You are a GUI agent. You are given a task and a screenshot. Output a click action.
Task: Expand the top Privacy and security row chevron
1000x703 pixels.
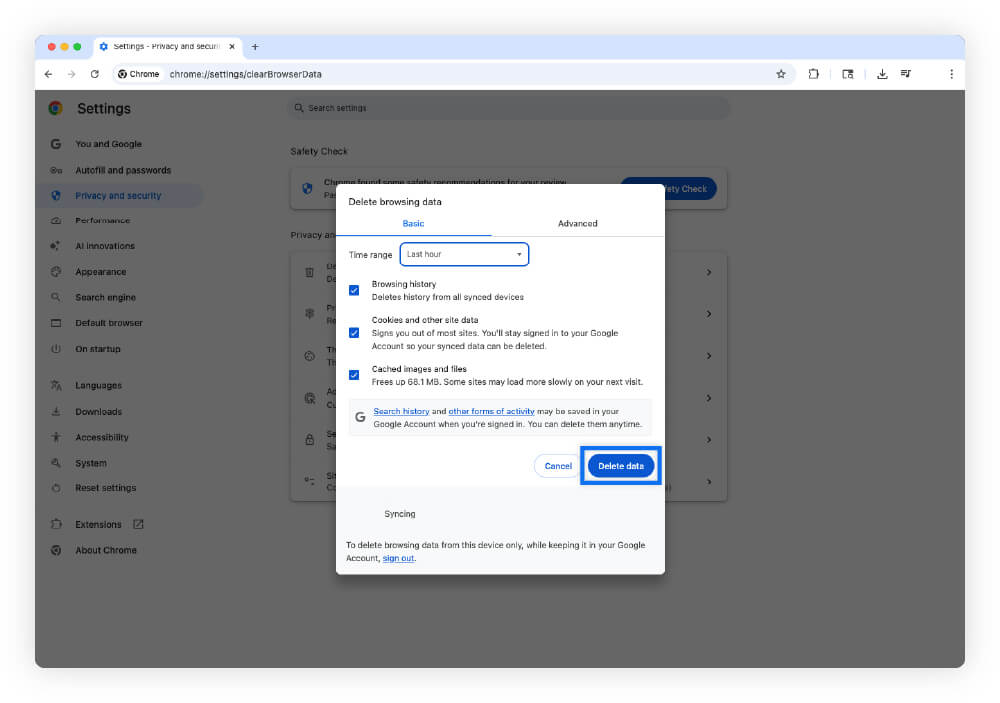point(709,272)
